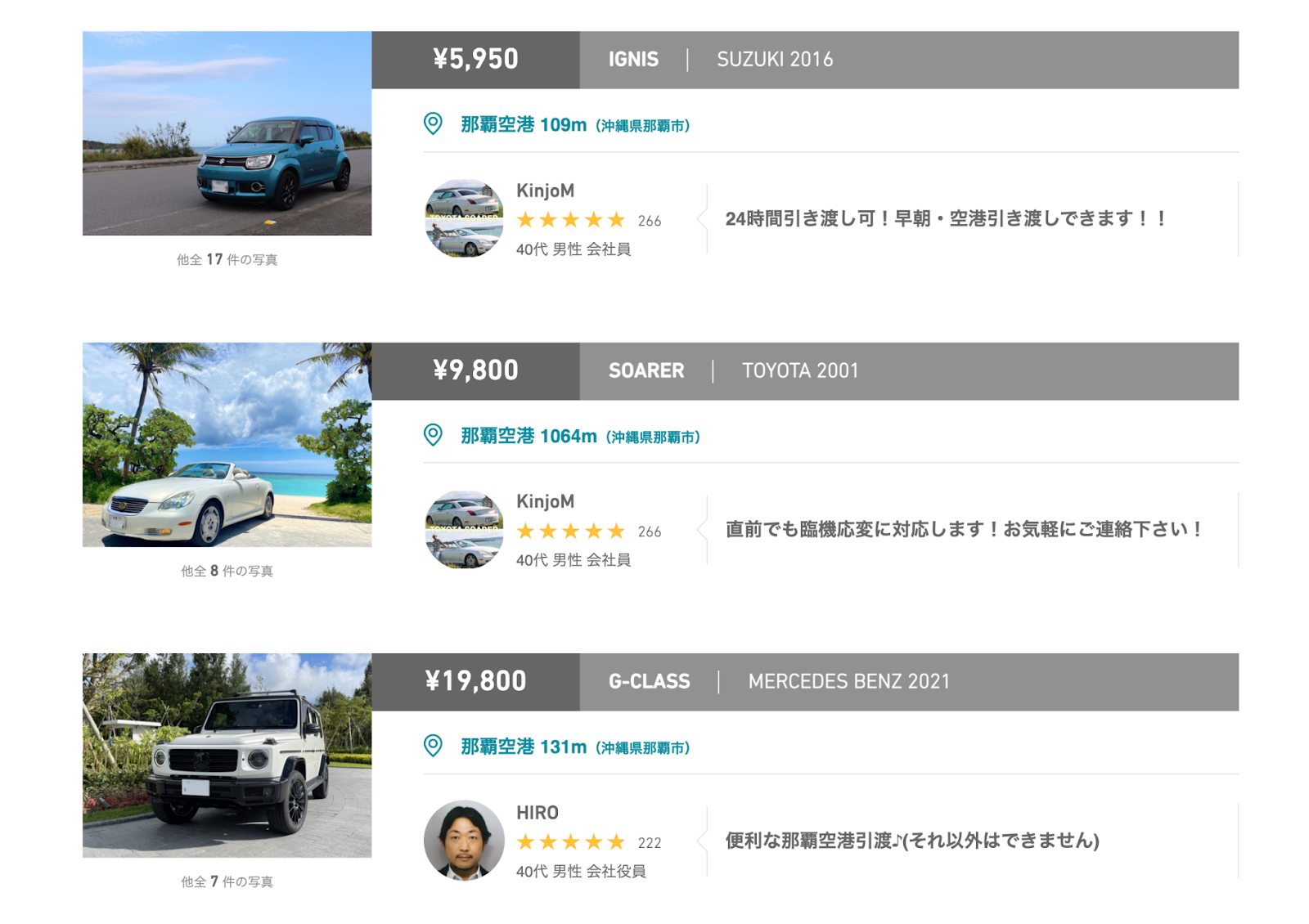1309x924 pixels.
Task: Open KinjoM's avatar on the SOARER listing
Action: pos(464,529)
